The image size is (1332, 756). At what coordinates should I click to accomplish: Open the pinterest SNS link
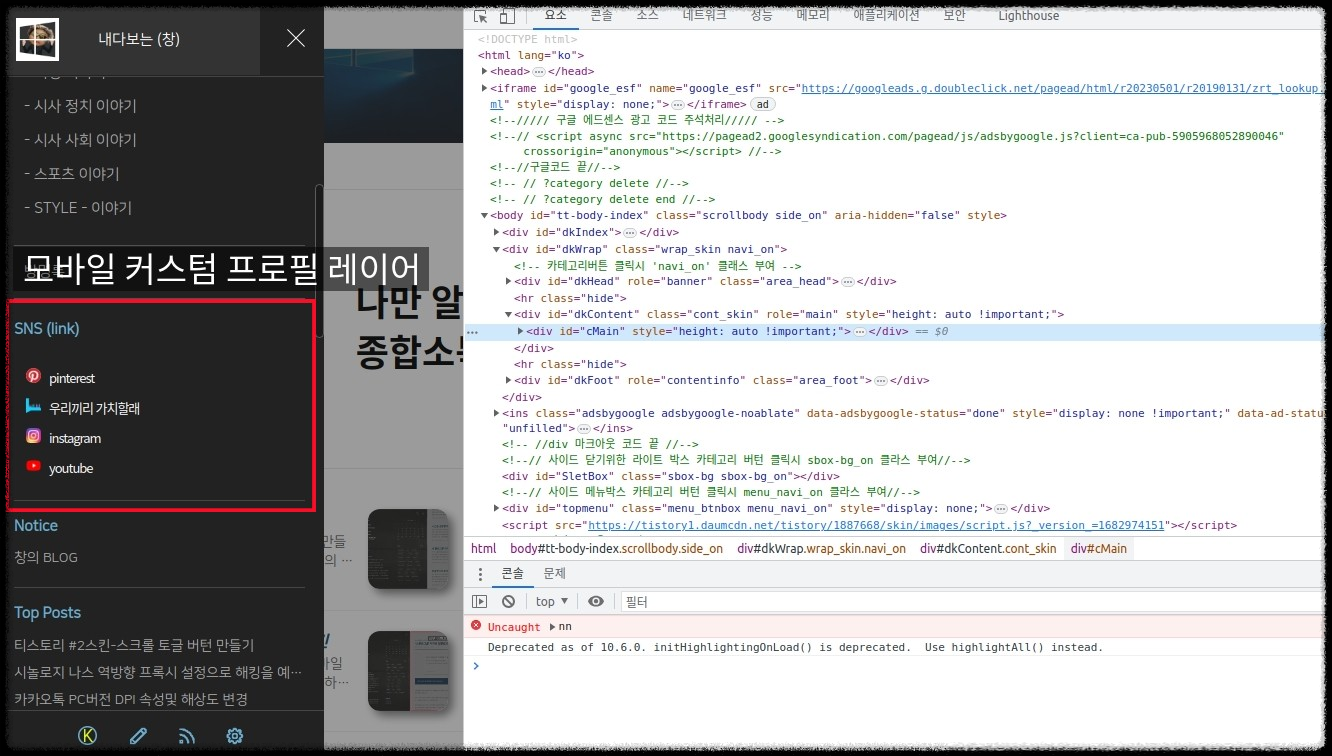[72, 378]
